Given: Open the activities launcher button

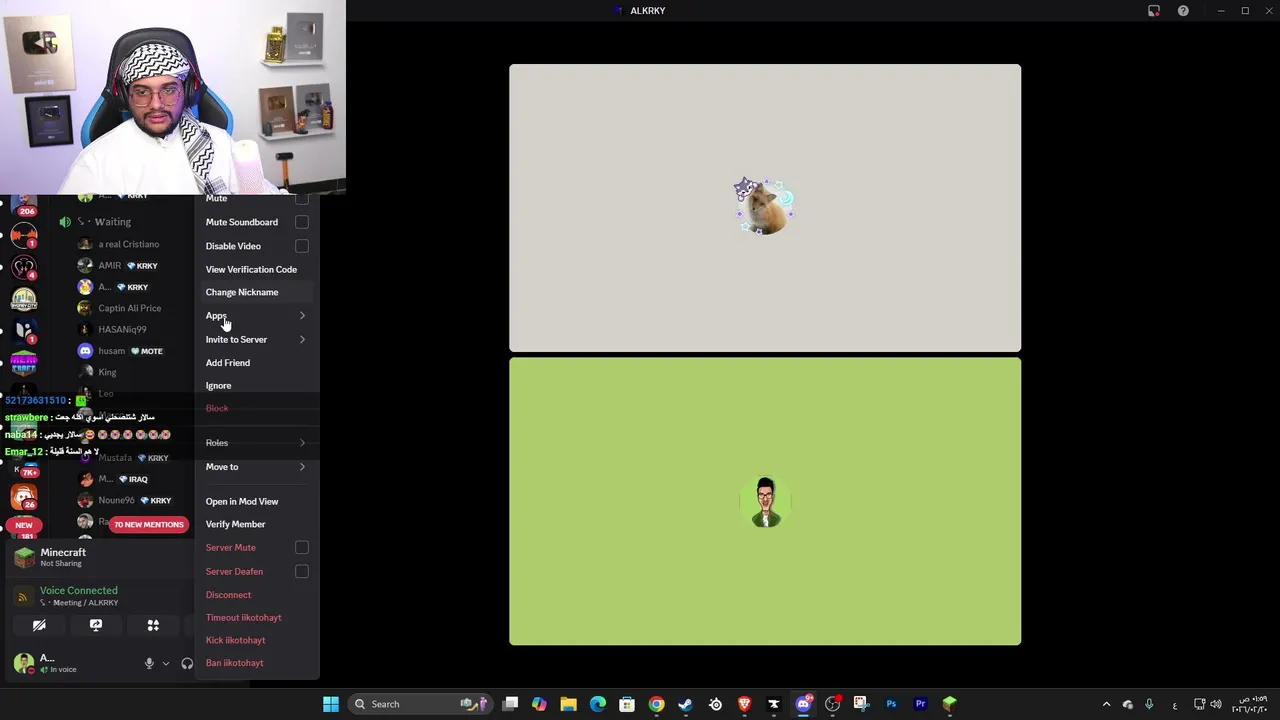Looking at the screenshot, I should 153,625.
